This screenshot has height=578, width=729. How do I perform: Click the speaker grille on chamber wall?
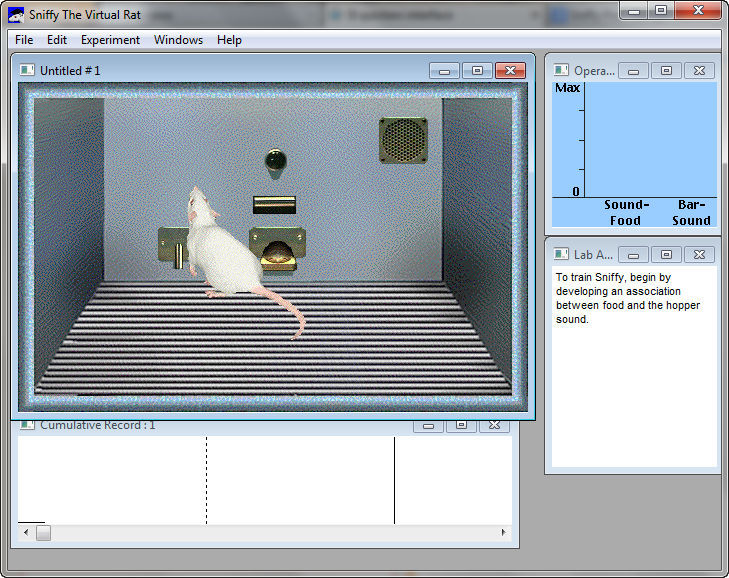[403, 140]
